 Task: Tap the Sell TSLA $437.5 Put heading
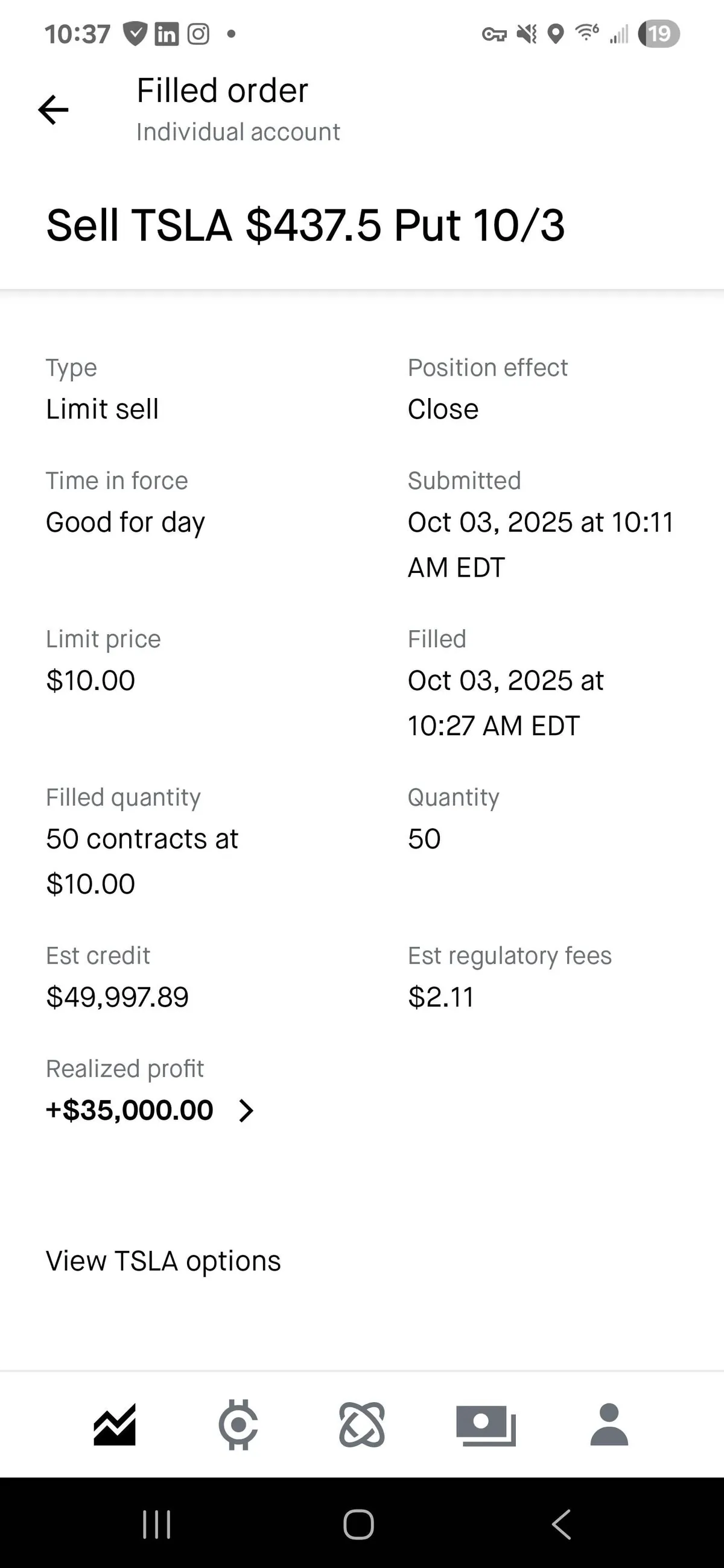click(305, 225)
